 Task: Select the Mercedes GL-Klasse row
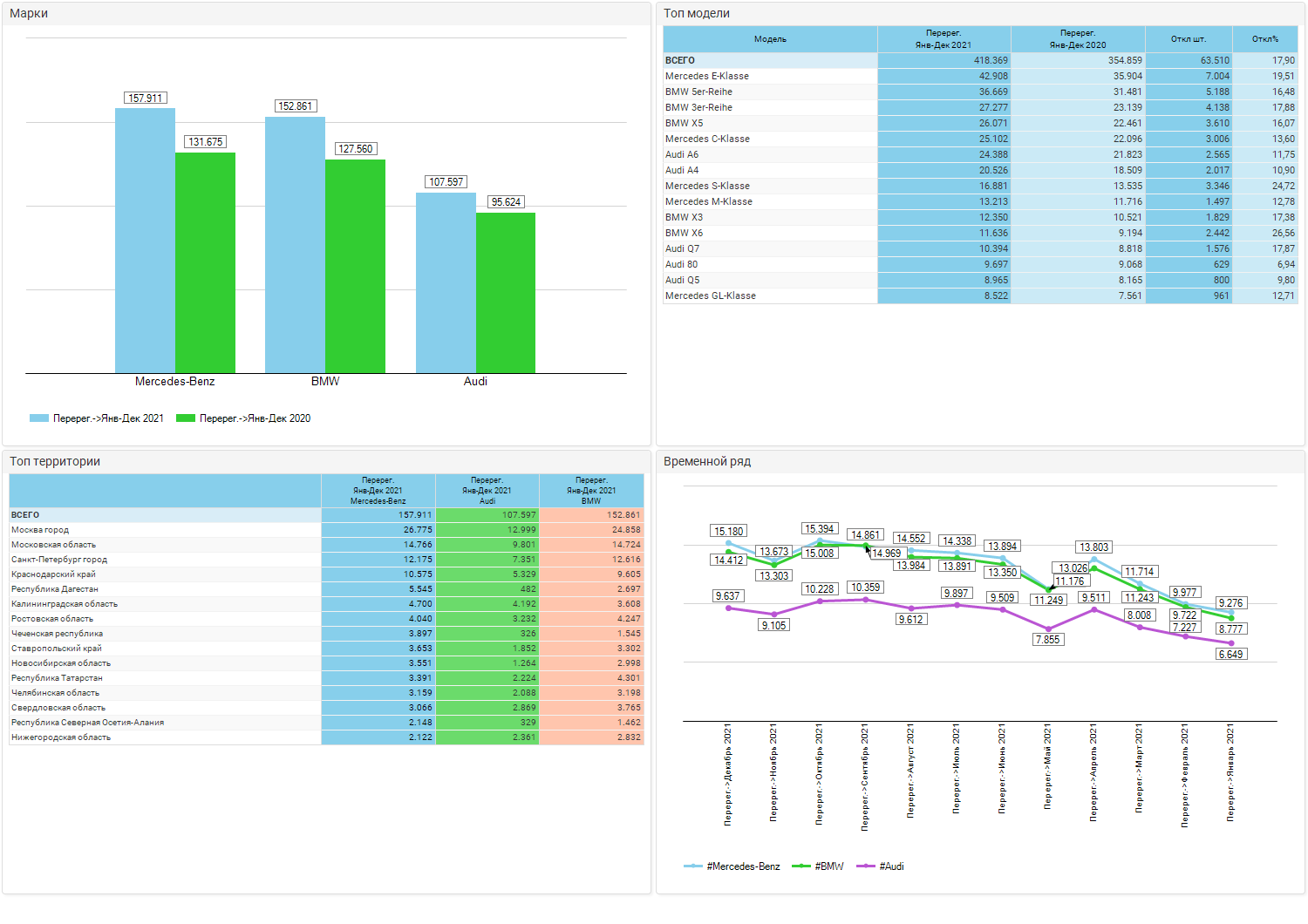[980, 296]
